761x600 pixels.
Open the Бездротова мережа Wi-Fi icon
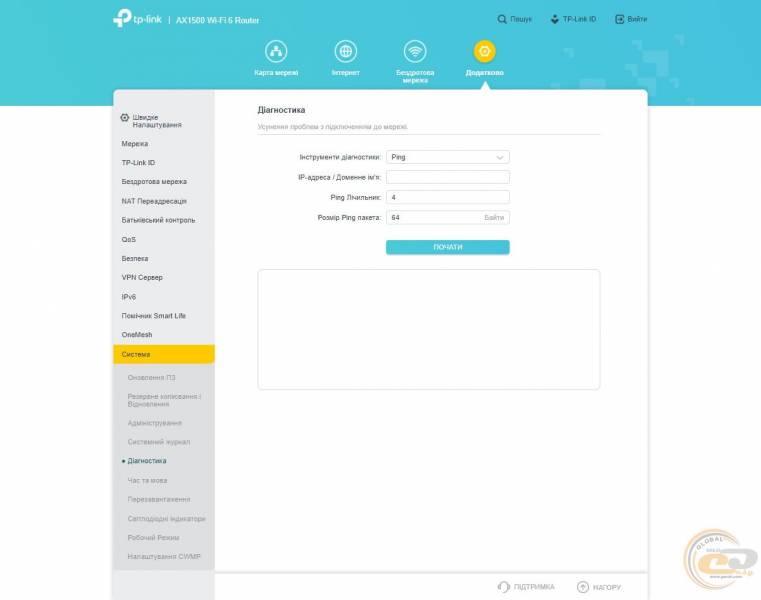coord(415,51)
